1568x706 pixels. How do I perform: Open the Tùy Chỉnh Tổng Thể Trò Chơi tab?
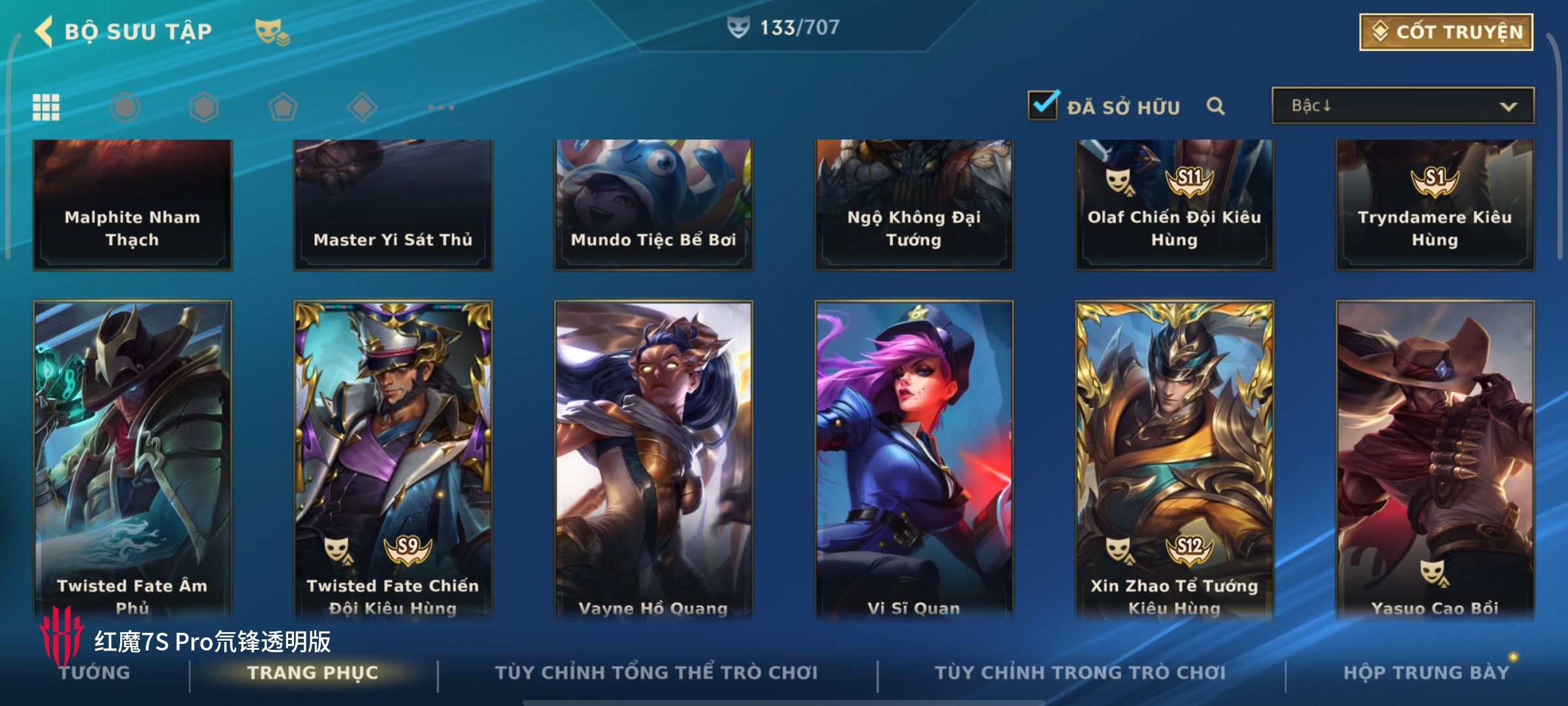point(656,673)
